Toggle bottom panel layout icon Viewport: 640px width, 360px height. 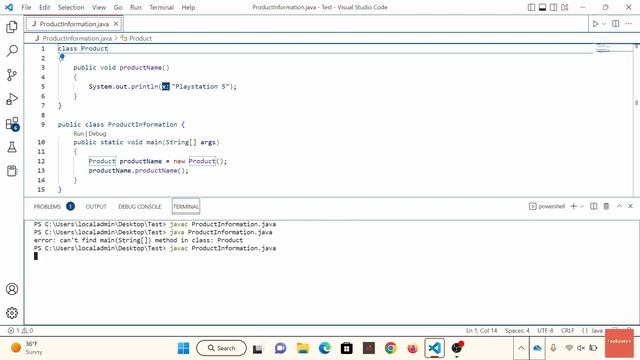(542, 7)
